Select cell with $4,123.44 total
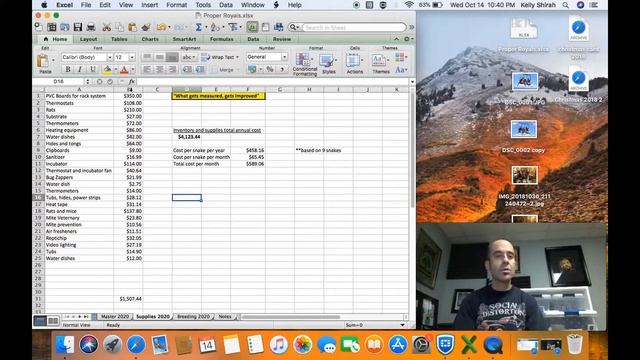The width and height of the screenshot is (640, 360). tap(187, 137)
